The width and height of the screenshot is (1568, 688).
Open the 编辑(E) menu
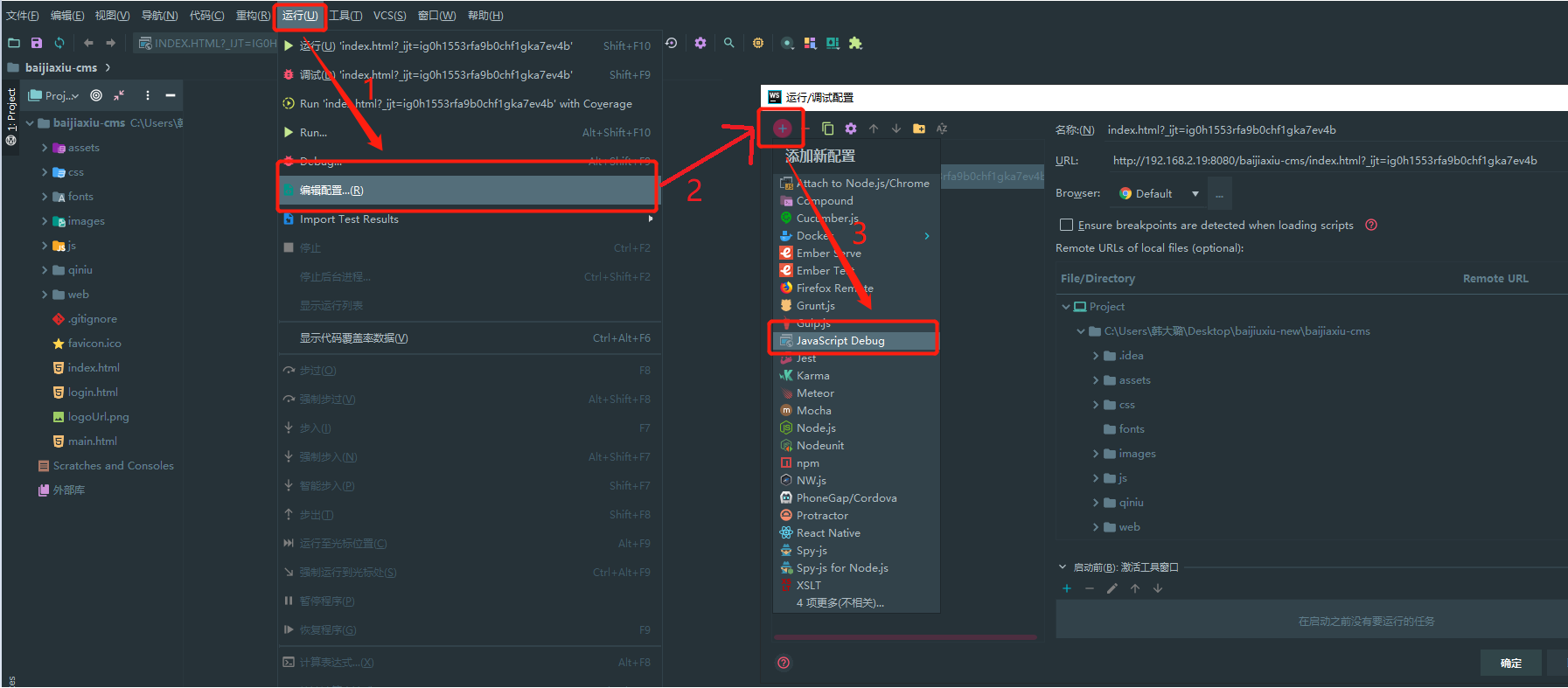coord(67,16)
